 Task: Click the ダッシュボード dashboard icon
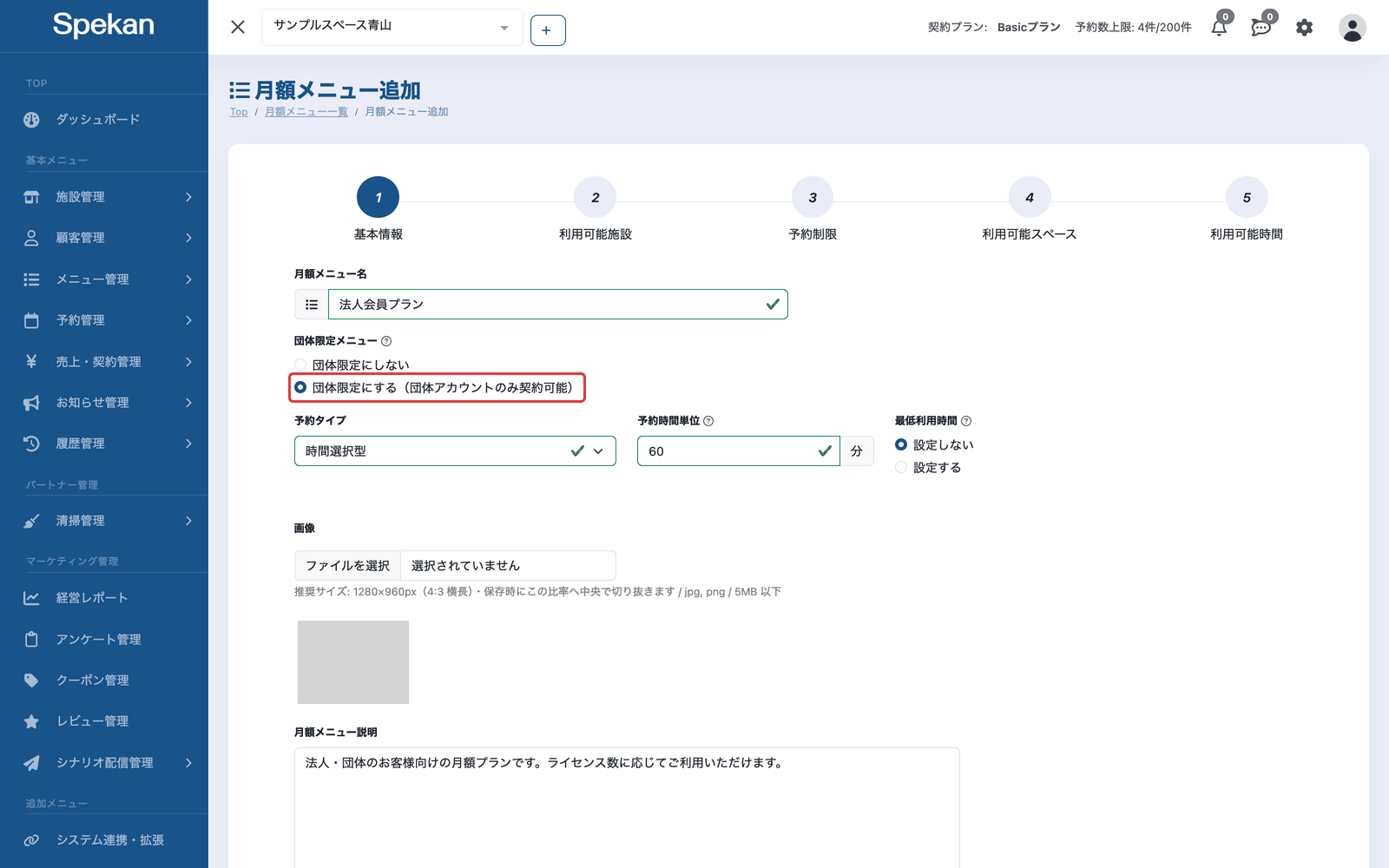[x=31, y=120]
